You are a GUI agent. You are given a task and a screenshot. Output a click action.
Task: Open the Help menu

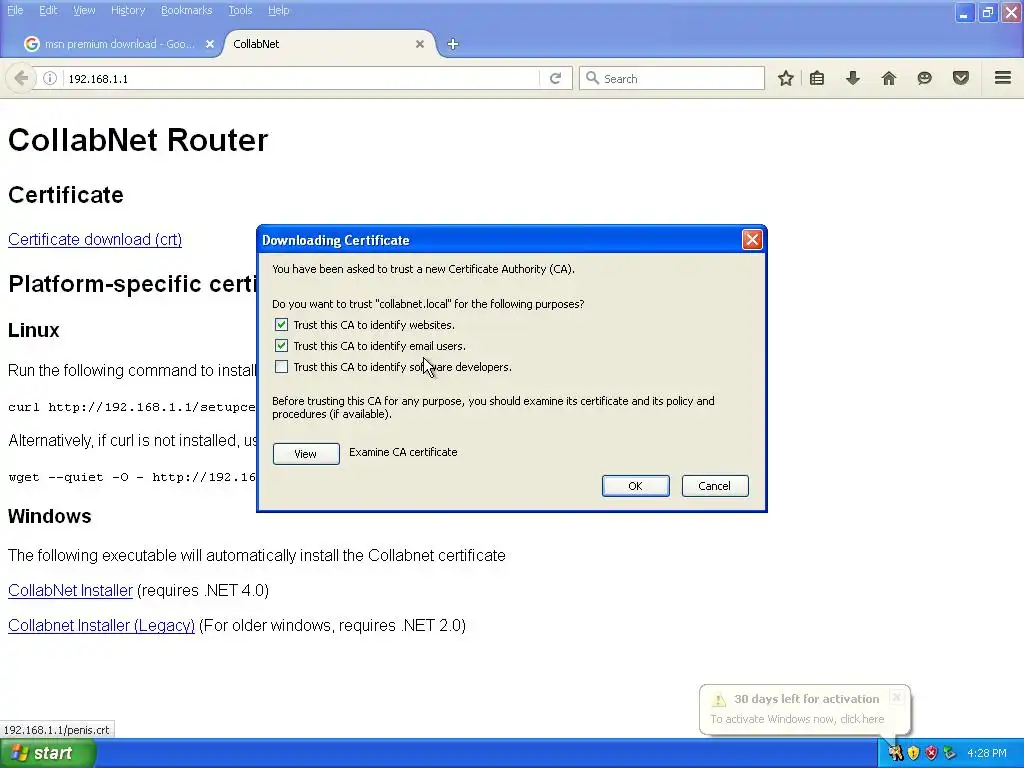pos(279,10)
